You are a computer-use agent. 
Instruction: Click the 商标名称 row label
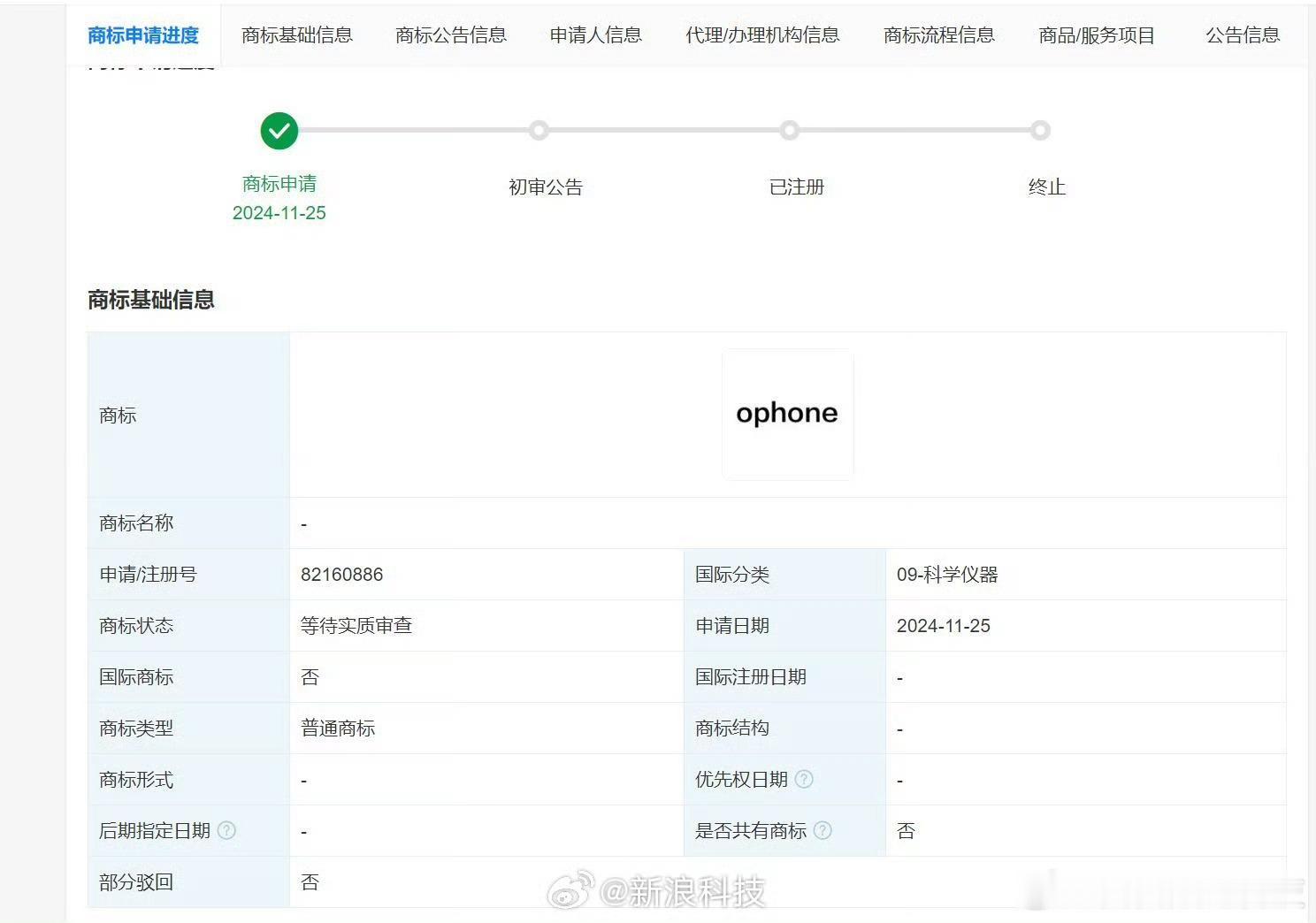point(136,523)
